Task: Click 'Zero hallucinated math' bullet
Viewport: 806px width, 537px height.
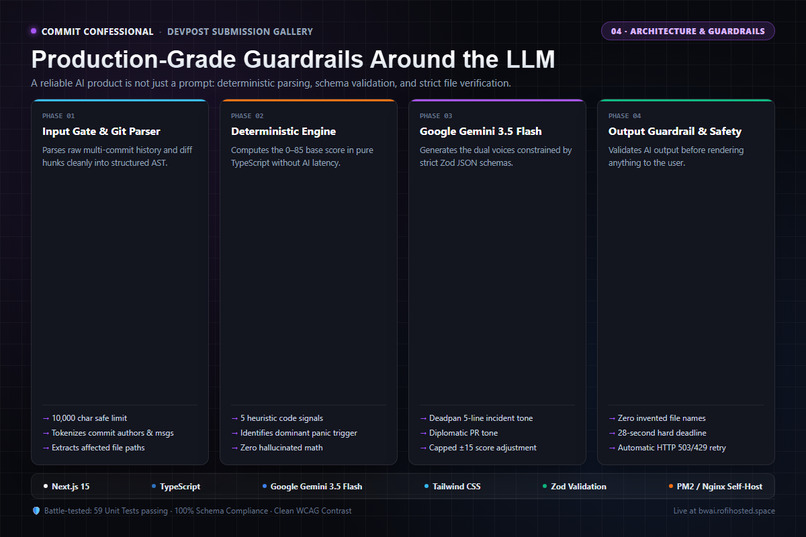Action: [x=277, y=448]
